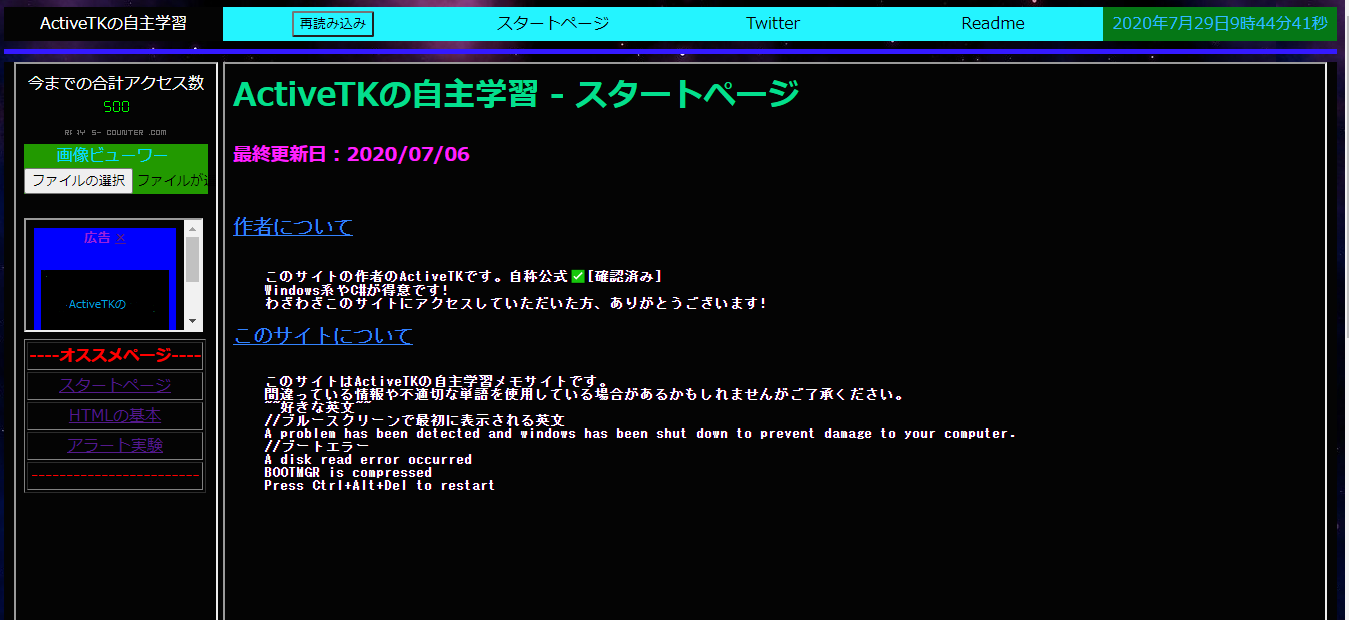The image size is (1349, 620).
Task: Click the ファイルの選択 file chooser button
Action: 78,181
